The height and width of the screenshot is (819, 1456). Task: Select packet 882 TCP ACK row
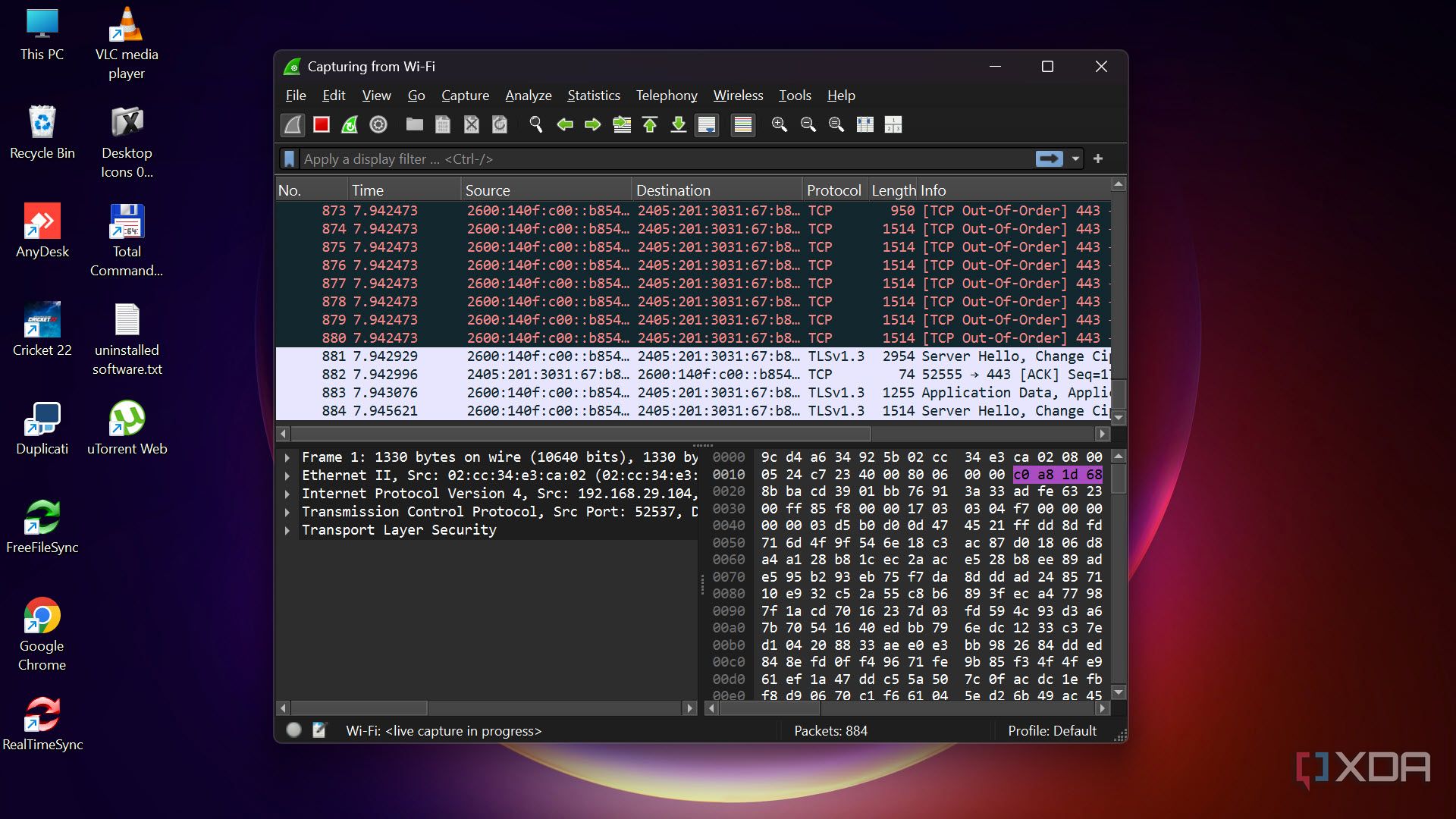tap(693, 375)
